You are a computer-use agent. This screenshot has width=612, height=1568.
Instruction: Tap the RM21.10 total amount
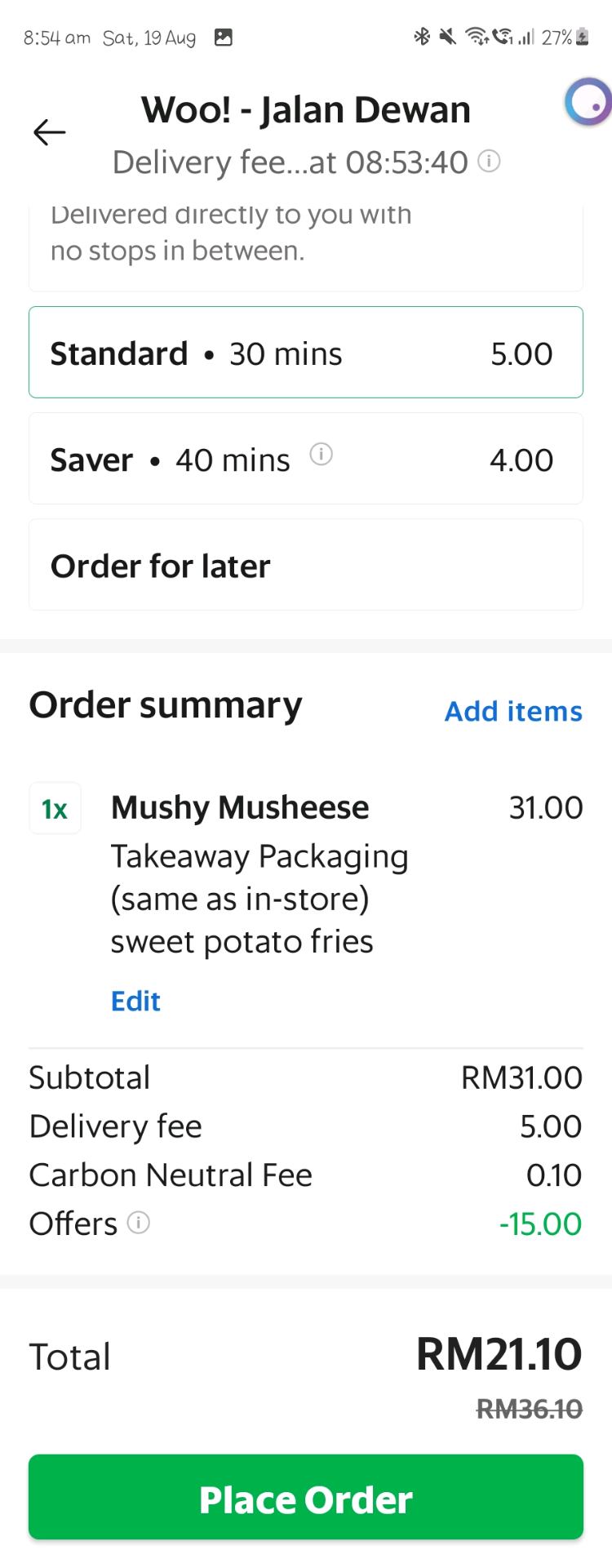[x=499, y=1354]
